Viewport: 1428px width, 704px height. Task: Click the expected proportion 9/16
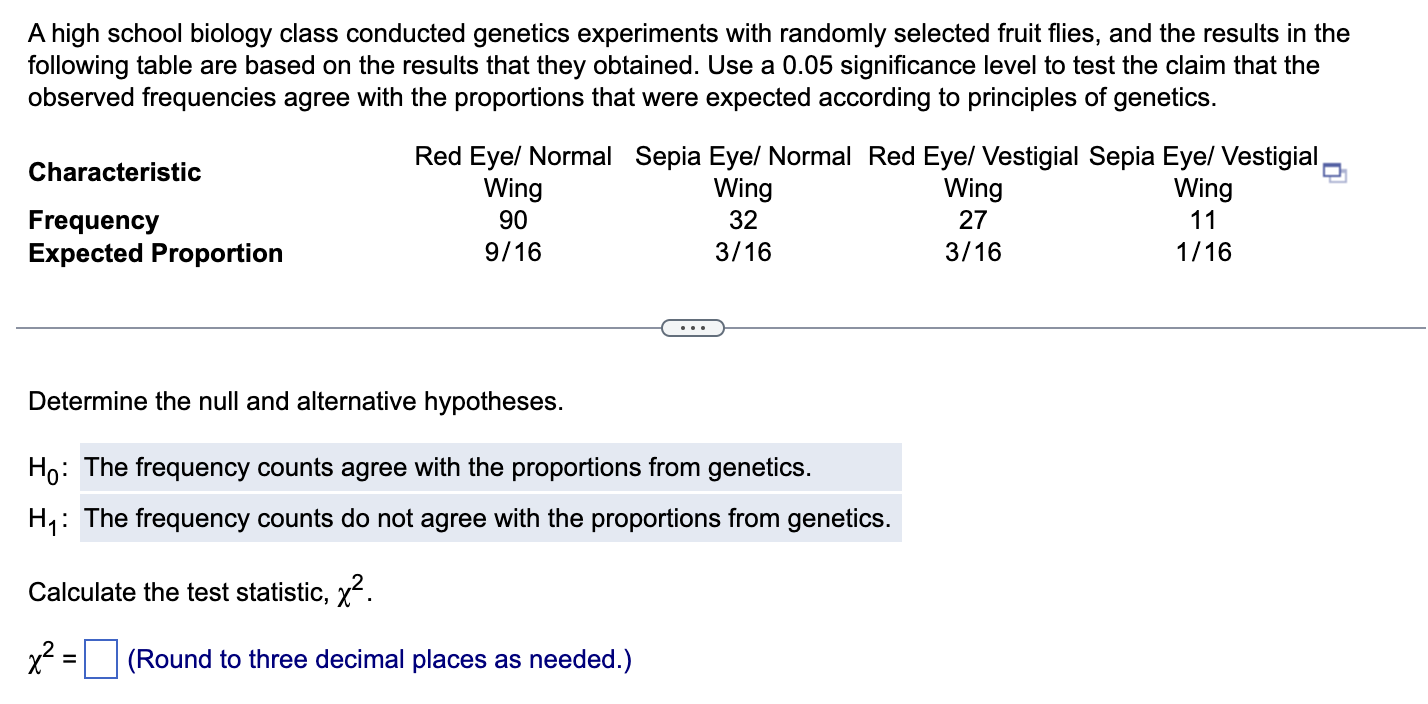pos(513,253)
